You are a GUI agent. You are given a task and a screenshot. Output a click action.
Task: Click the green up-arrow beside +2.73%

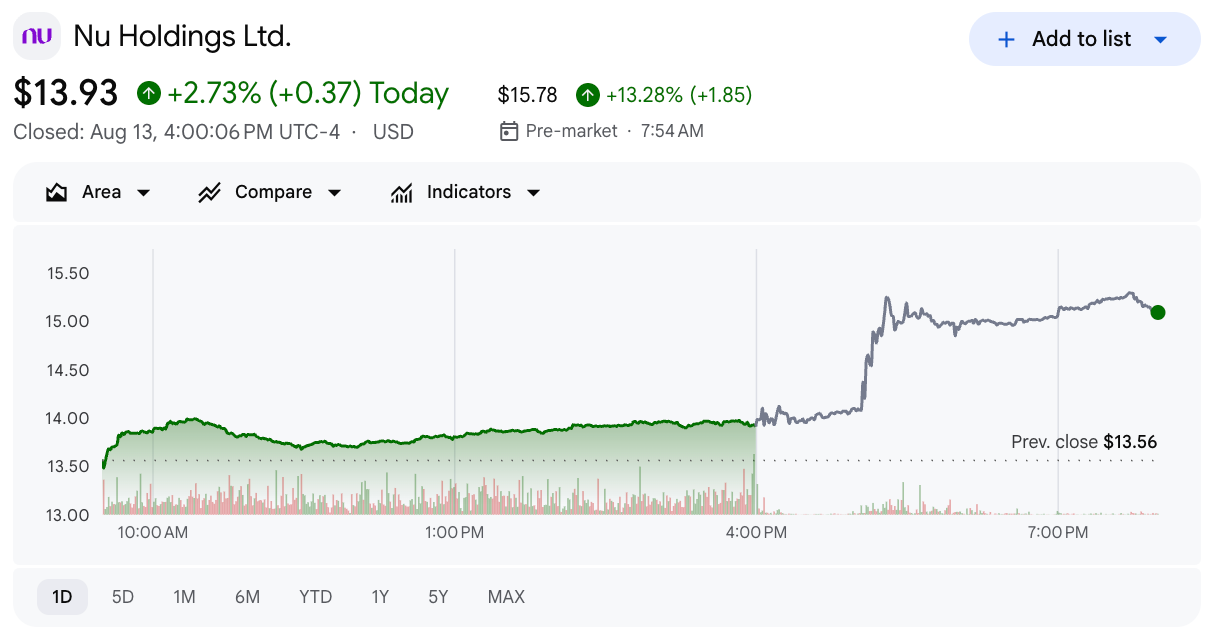149,94
